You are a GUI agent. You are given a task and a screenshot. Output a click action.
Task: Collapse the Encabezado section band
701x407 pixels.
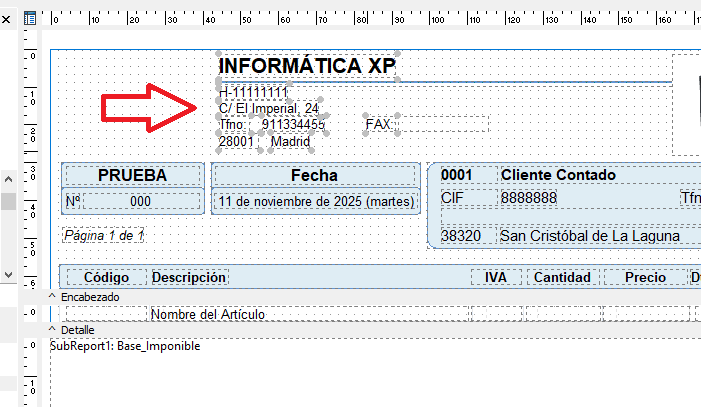[x=53, y=297]
